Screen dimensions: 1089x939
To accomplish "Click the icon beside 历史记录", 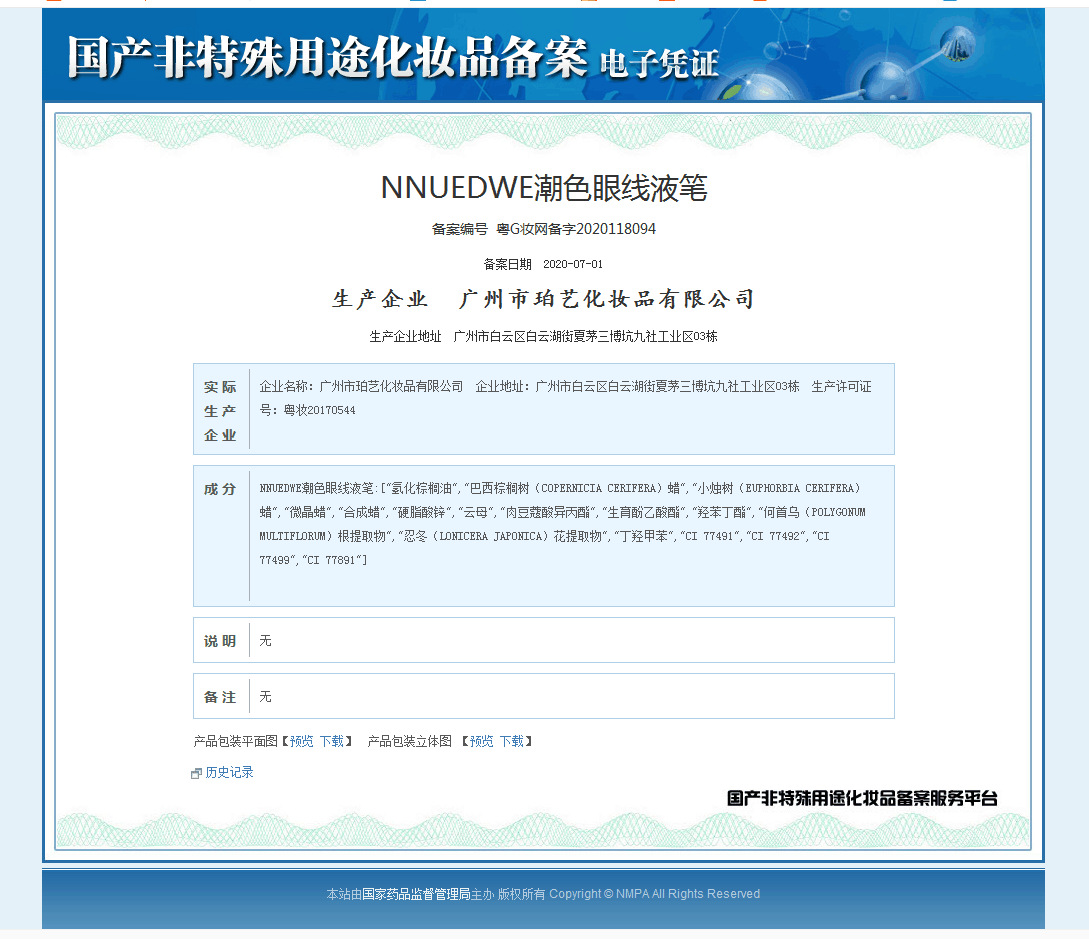I will click(x=197, y=773).
